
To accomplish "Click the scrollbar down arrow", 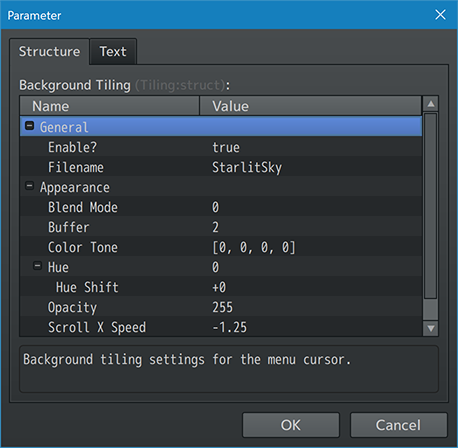I will click(x=431, y=328).
